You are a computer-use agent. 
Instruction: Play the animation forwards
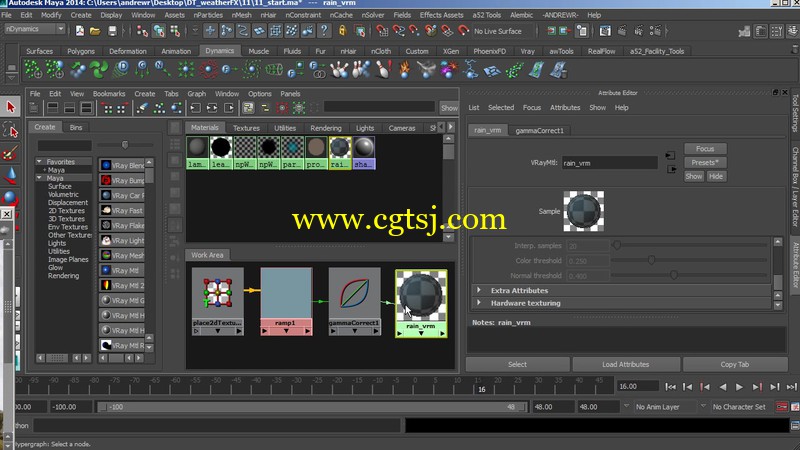pos(739,387)
